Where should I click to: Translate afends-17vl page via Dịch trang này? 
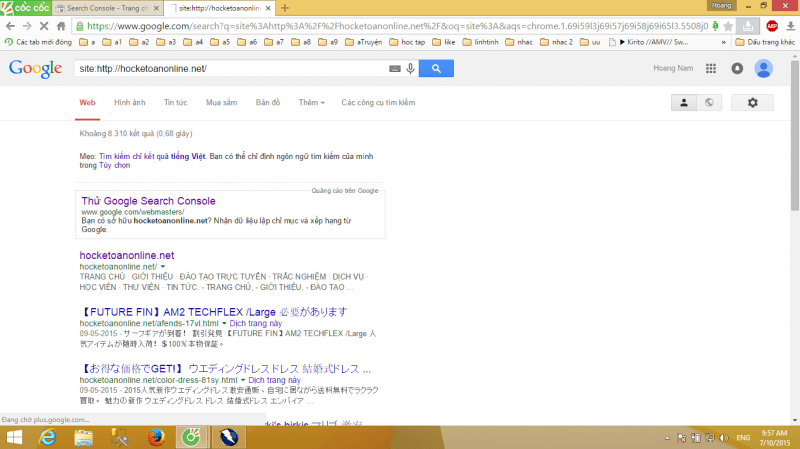pos(256,323)
